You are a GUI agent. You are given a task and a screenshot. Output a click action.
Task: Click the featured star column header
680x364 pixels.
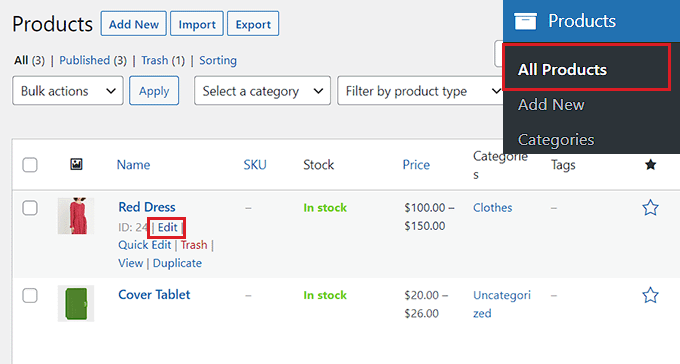(650, 164)
